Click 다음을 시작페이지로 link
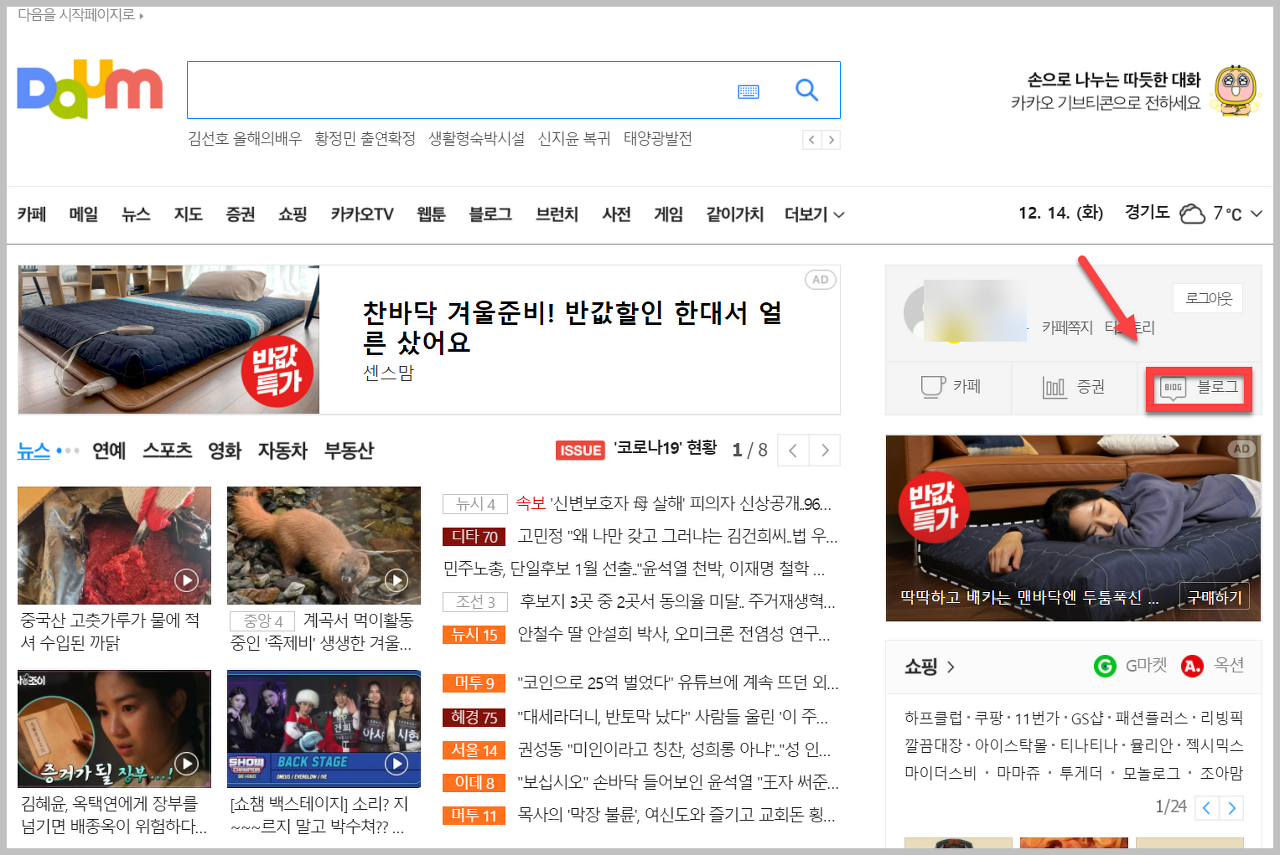This screenshot has width=1280, height=855. 80,15
